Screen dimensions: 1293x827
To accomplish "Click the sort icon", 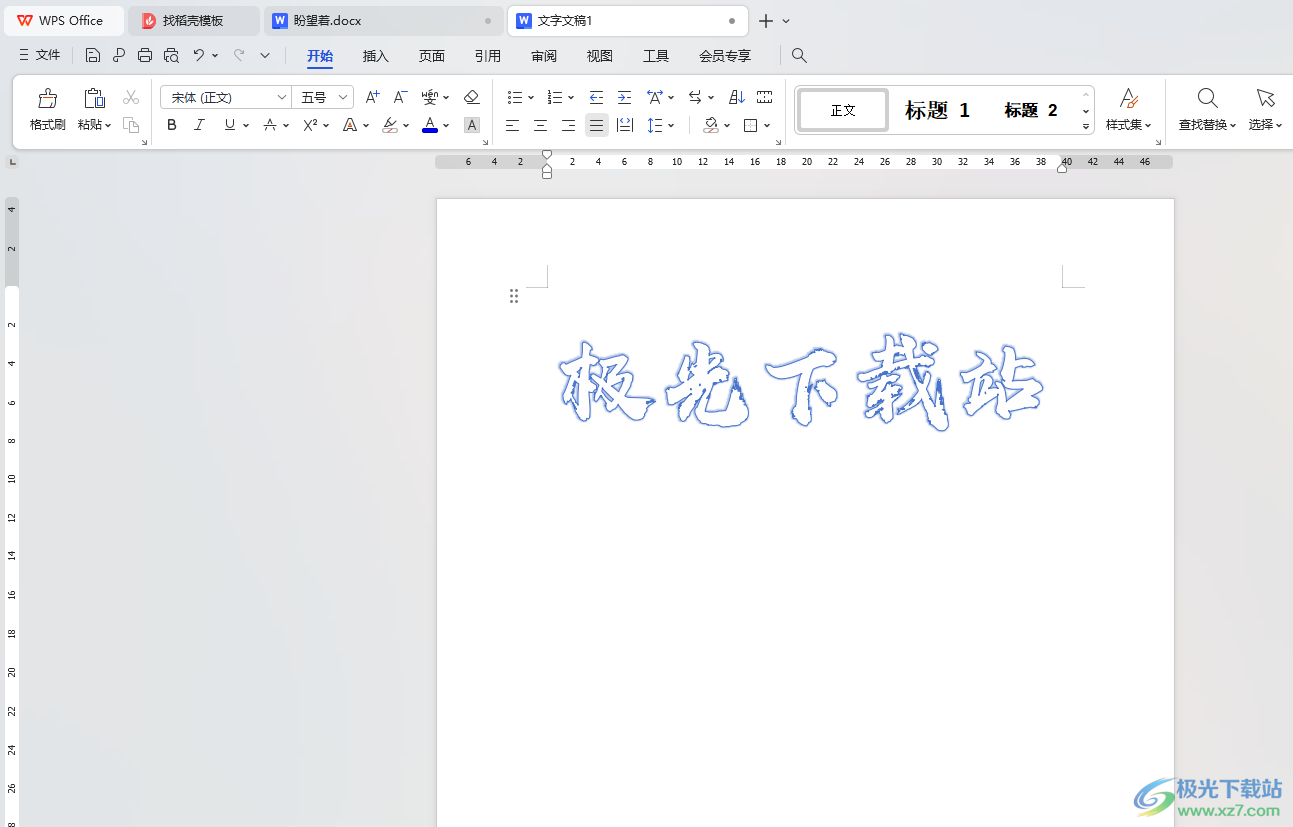I will click(737, 97).
